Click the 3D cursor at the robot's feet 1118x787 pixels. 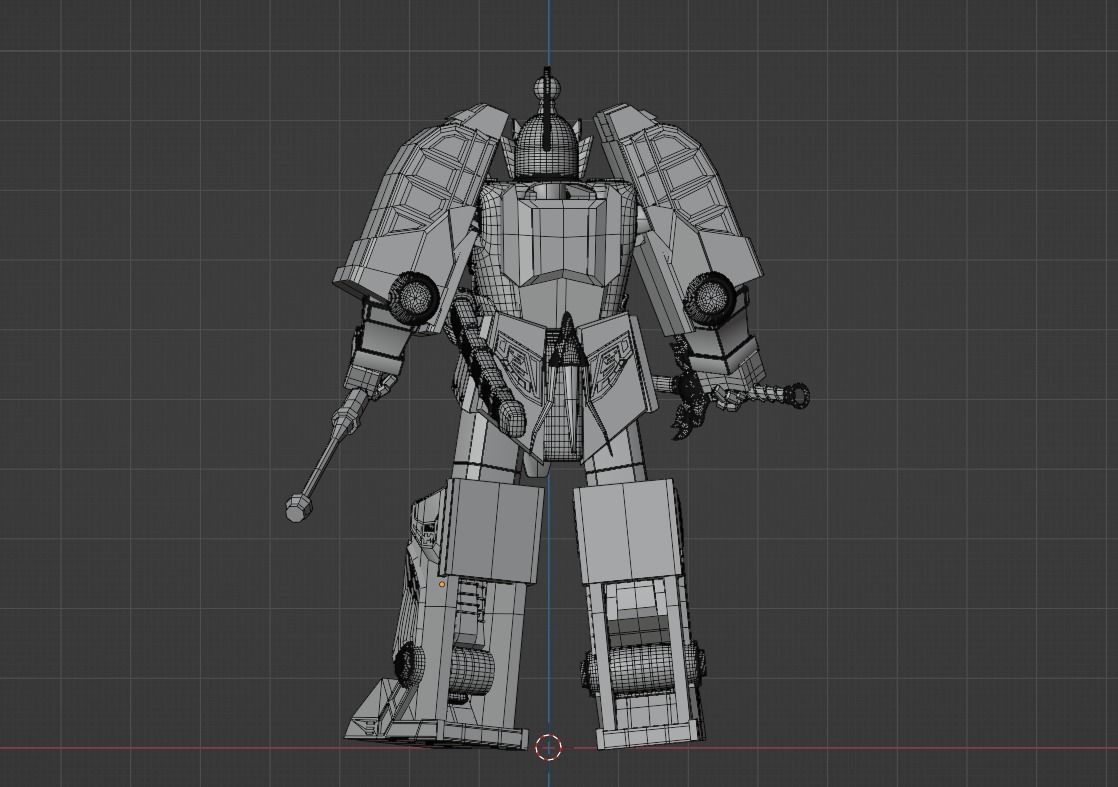point(548,747)
